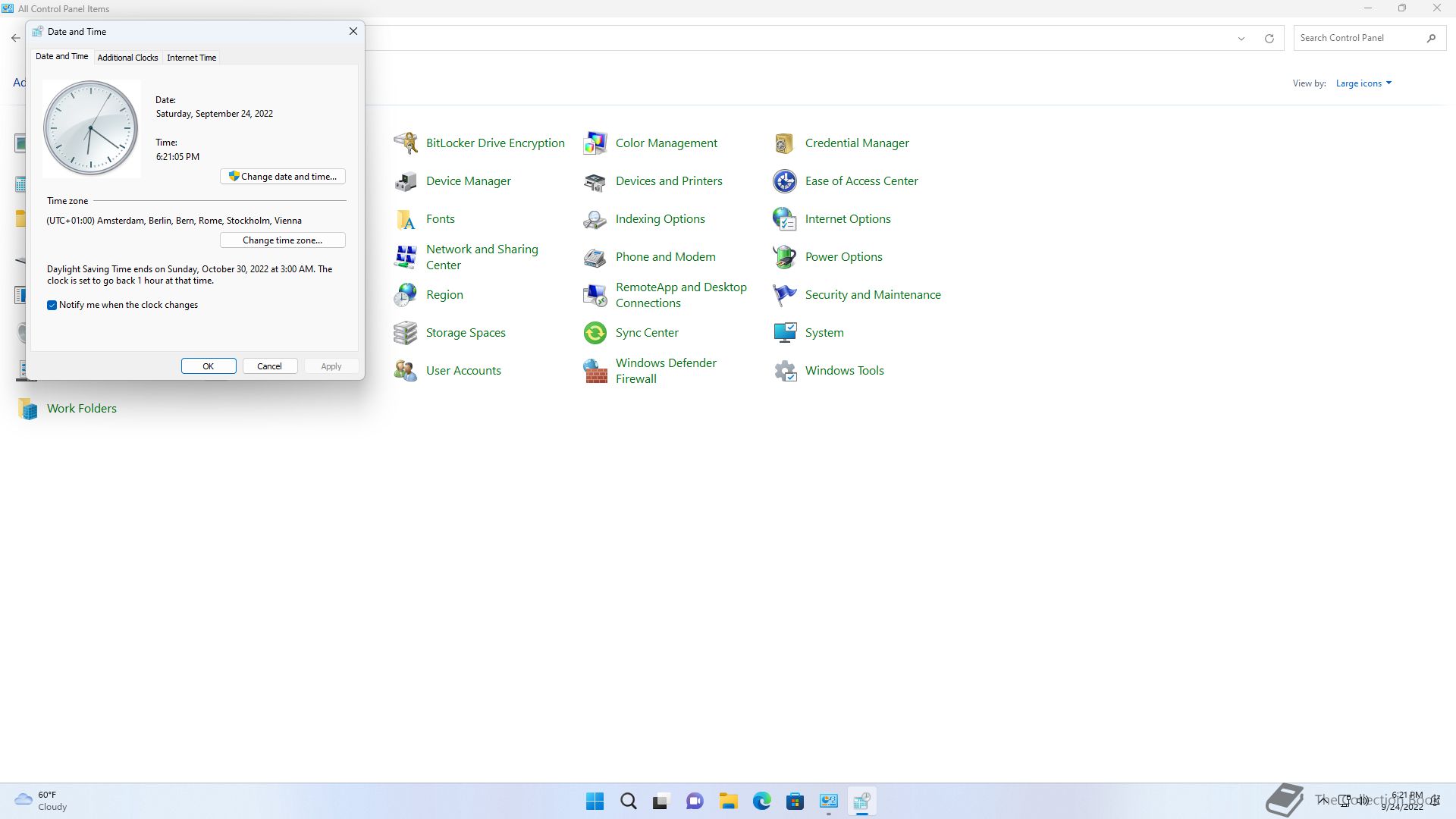Open Task View on the taskbar
The width and height of the screenshot is (1456, 819).
tap(661, 802)
